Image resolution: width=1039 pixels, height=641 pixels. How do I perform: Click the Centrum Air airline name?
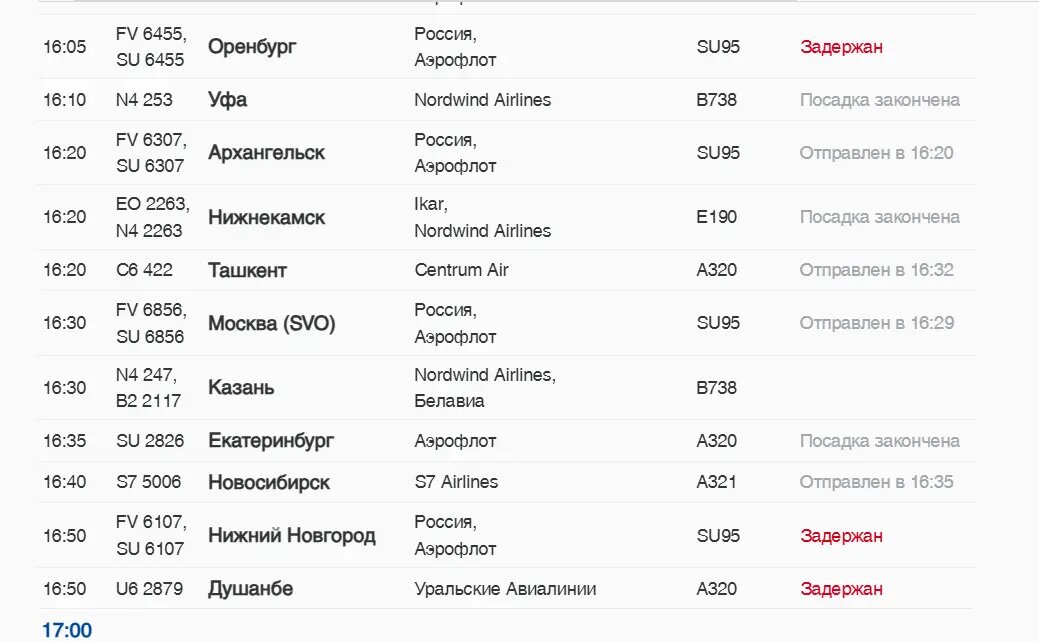pyautogui.click(x=461, y=270)
